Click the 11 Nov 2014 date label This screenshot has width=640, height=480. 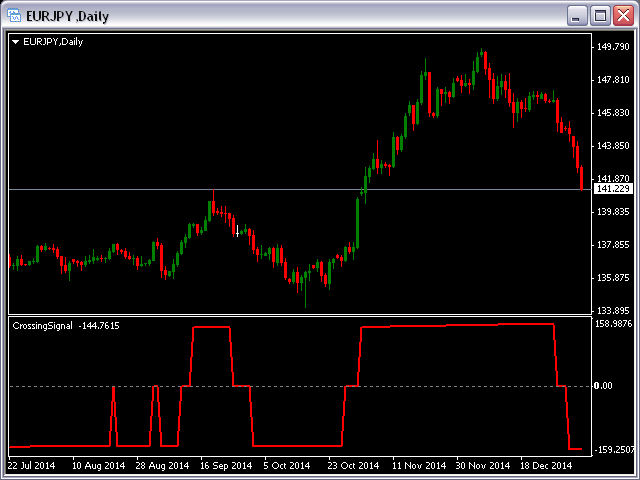click(x=419, y=465)
